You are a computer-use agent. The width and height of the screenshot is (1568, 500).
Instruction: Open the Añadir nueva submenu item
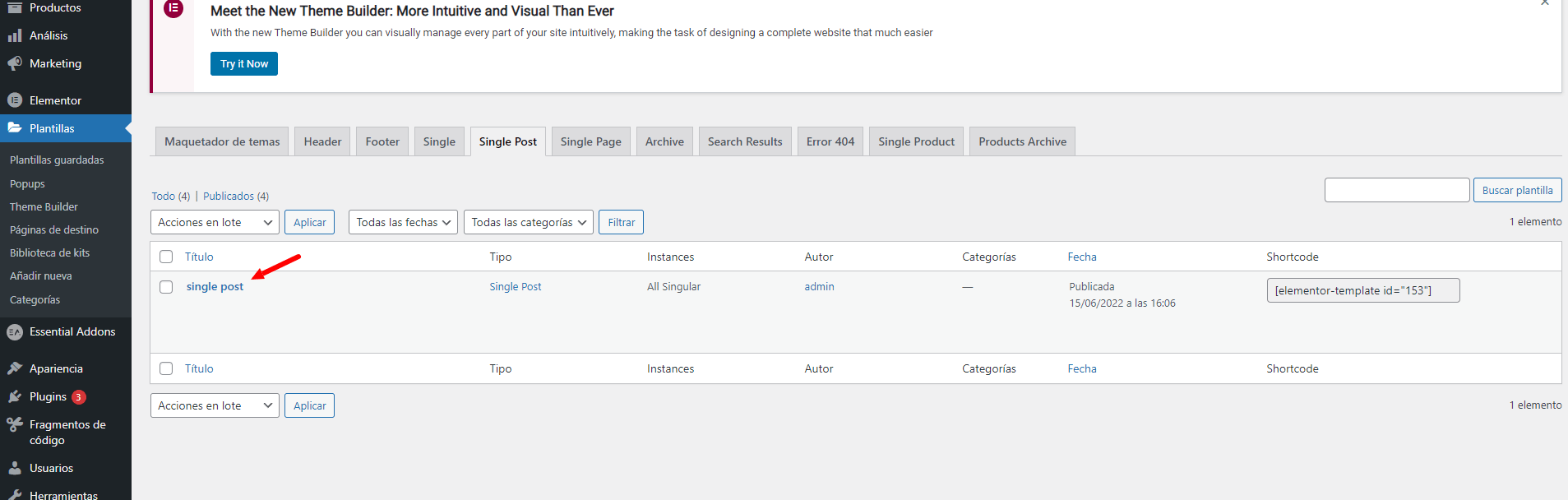tap(40, 275)
